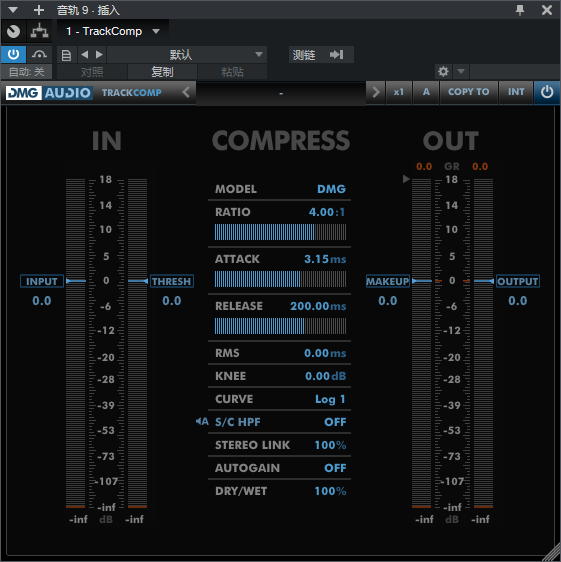Click the 0.0 value under INPUT
The image size is (561, 562).
[x=42, y=301]
